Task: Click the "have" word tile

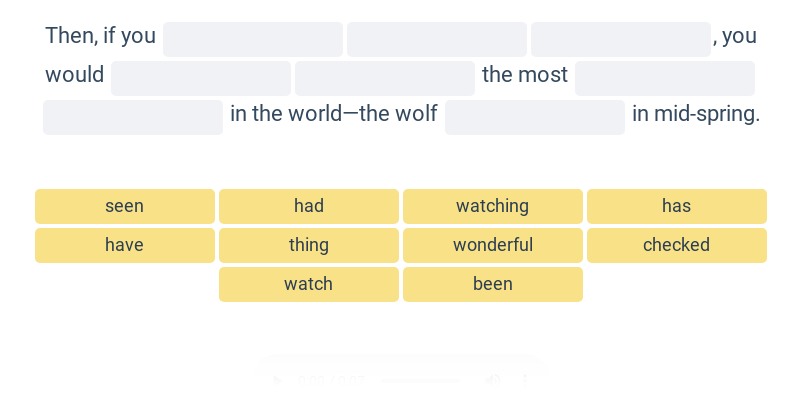Action: click(125, 245)
